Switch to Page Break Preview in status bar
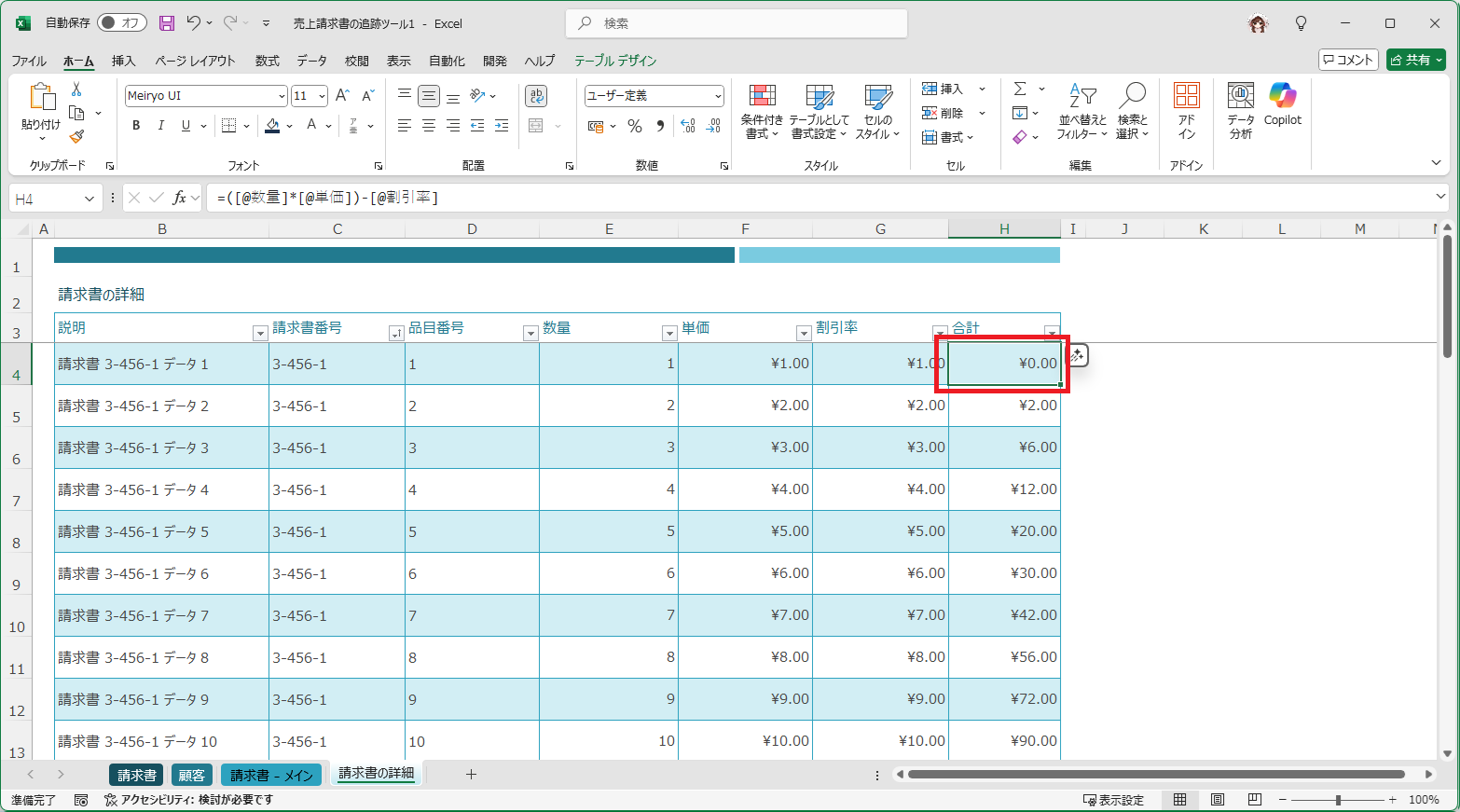1460x812 pixels. (x=1255, y=800)
